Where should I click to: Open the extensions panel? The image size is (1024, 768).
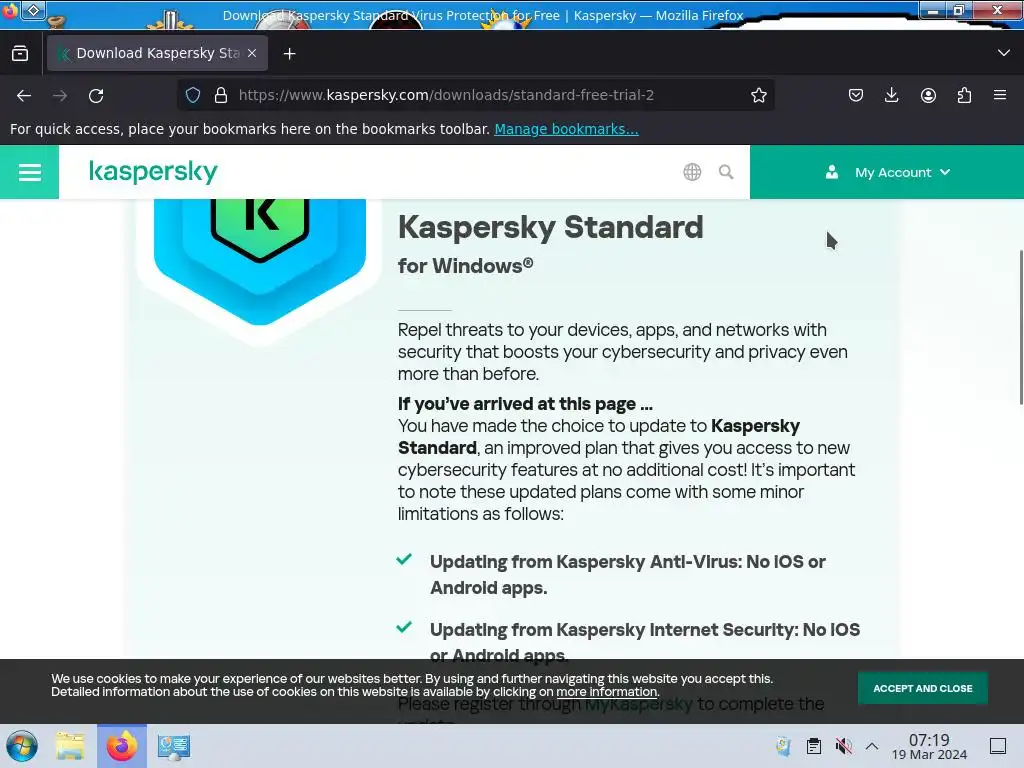coord(964,95)
